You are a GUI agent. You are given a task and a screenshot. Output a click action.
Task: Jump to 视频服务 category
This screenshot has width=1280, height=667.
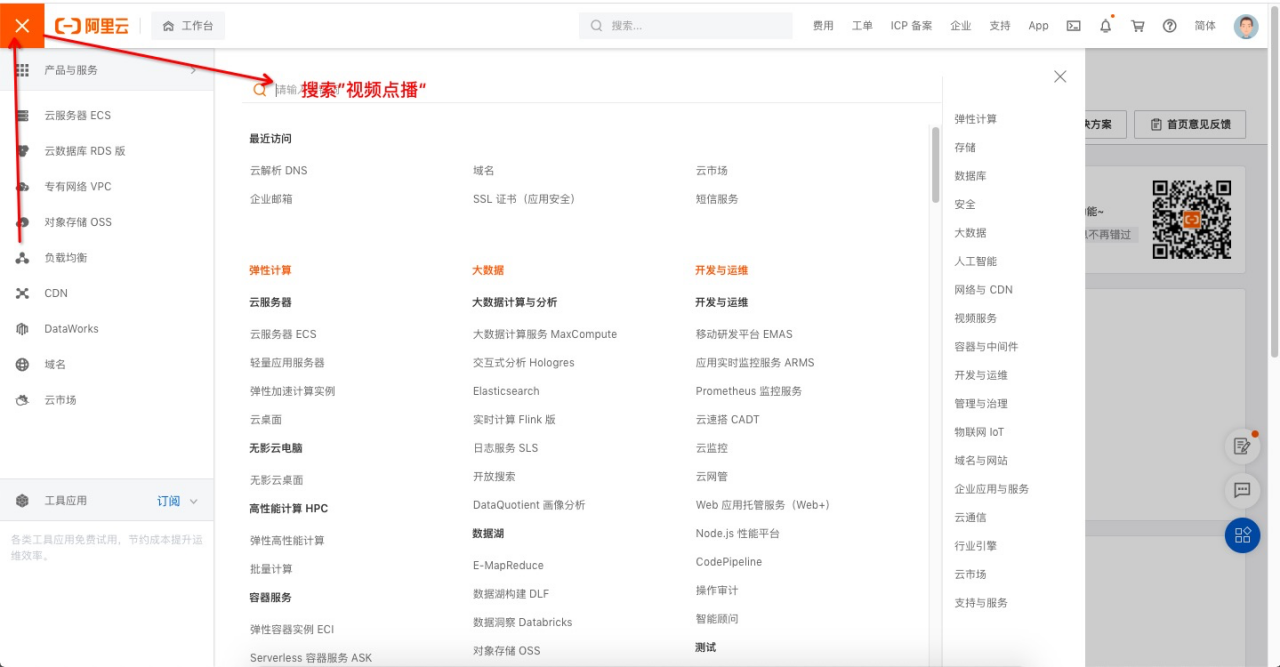click(975, 318)
